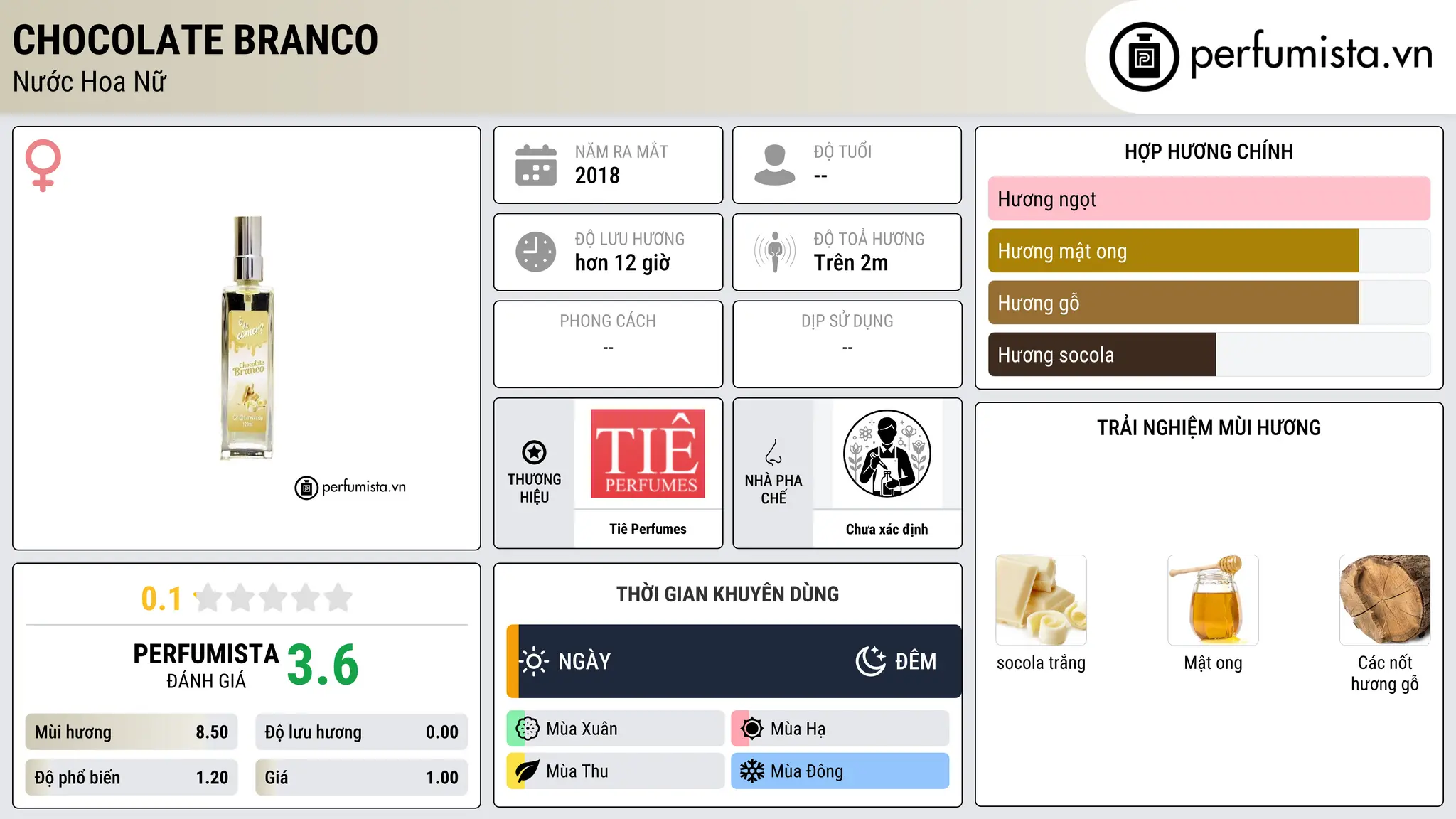Click the PERFUMISTA ĐÁNH GIÁ label
Viewport: 1456px width, 819px height.
(206, 665)
